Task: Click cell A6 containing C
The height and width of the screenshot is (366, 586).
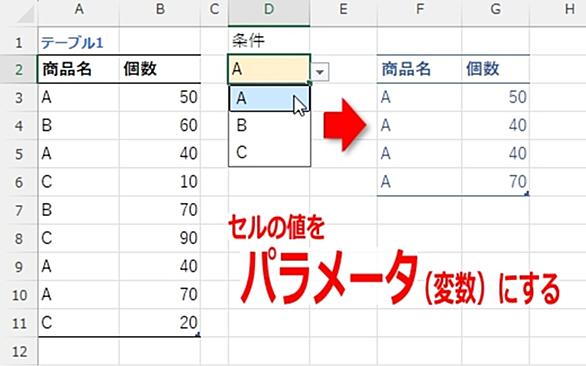Action: click(78, 182)
